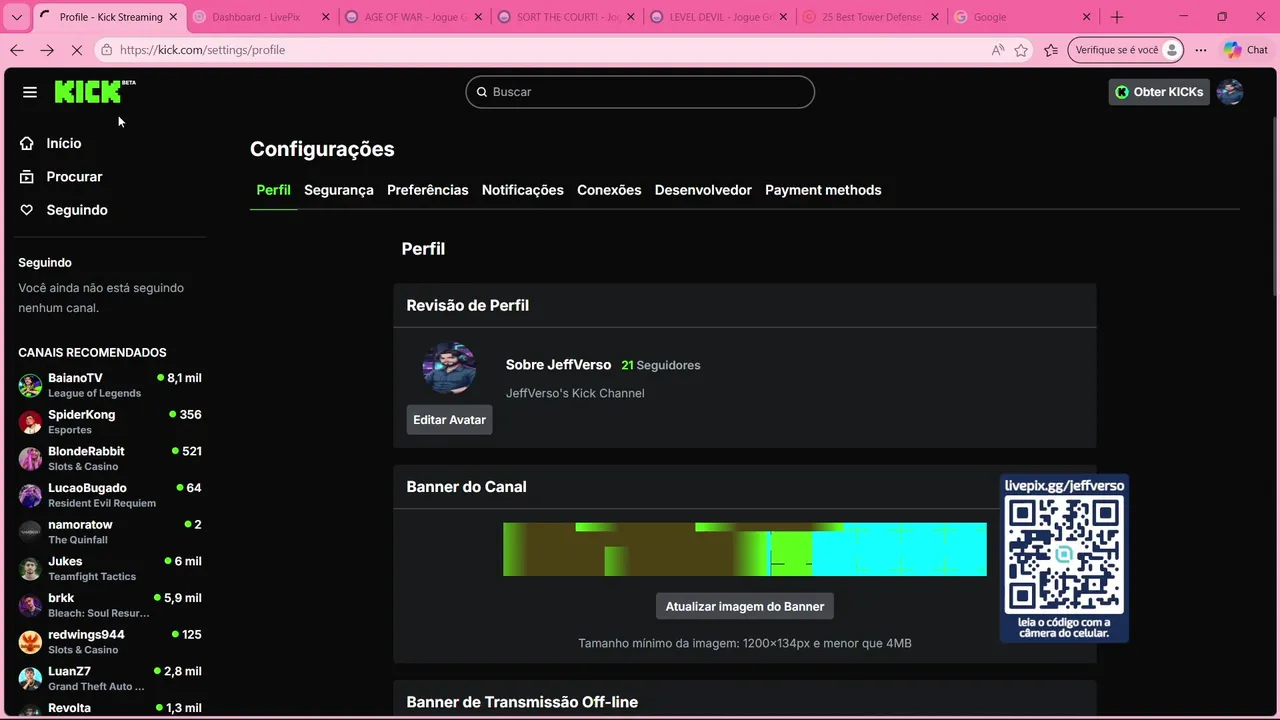Screen dimensions: 1280x720
Task: Switch to Conexões settings tab
Action: (609, 190)
